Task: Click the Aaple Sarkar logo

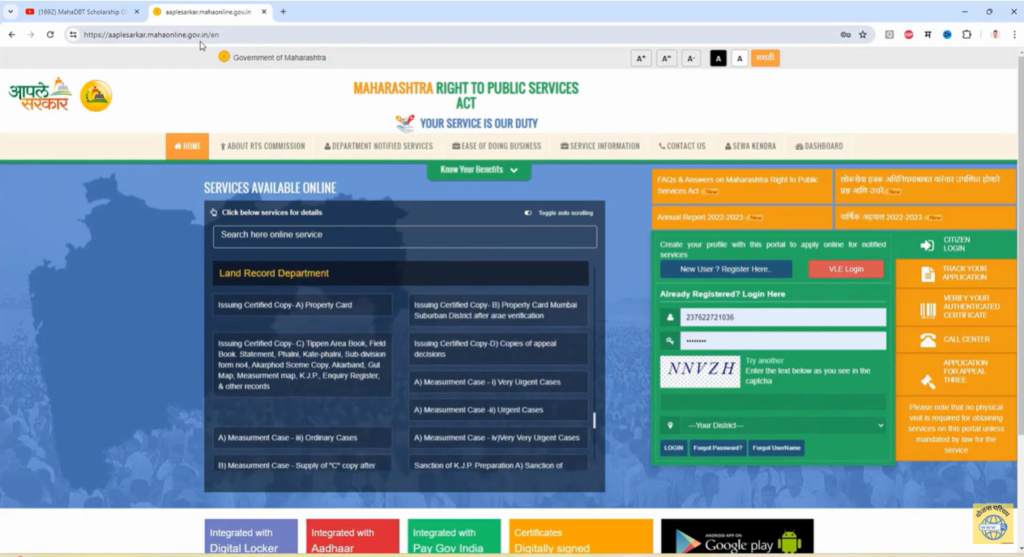Action: [40, 95]
